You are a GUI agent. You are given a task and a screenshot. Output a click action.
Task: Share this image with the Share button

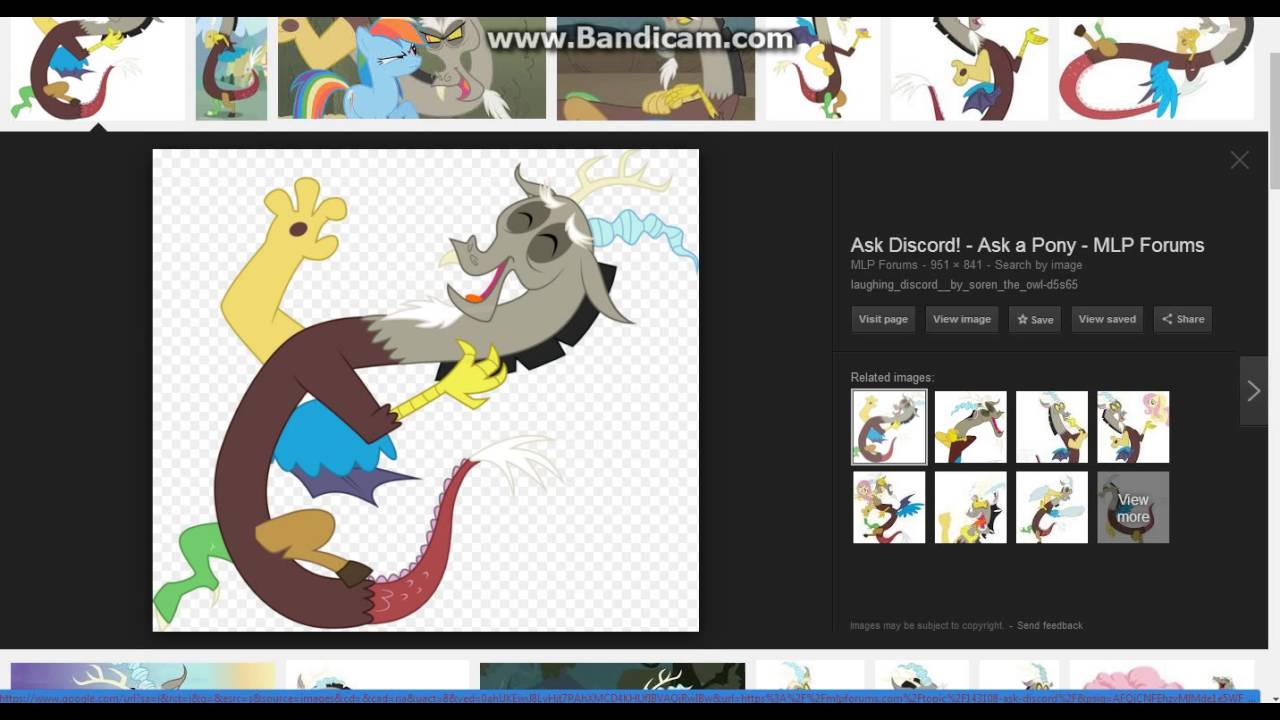1183,319
